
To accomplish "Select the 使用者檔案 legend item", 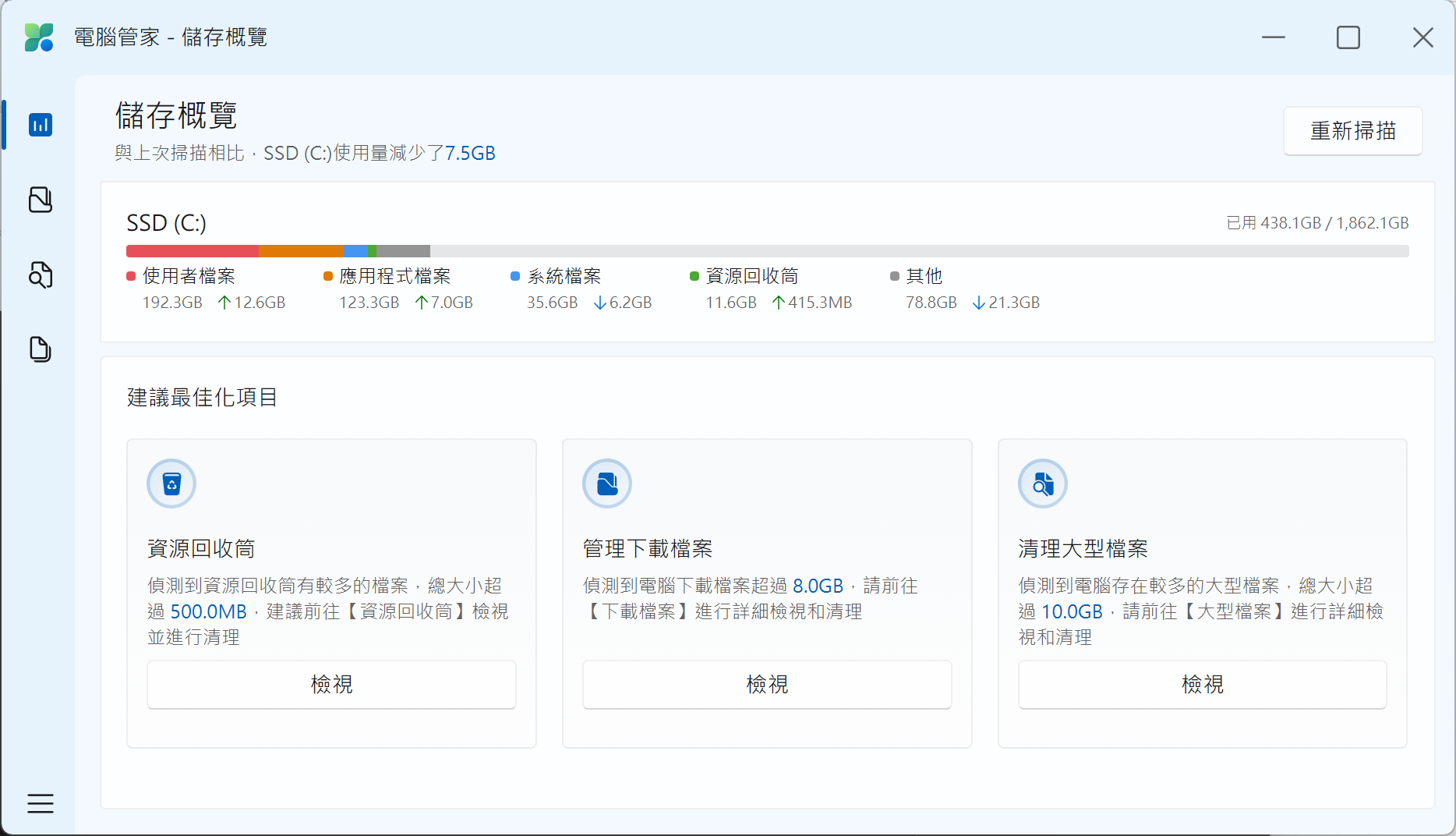I will [188, 276].
